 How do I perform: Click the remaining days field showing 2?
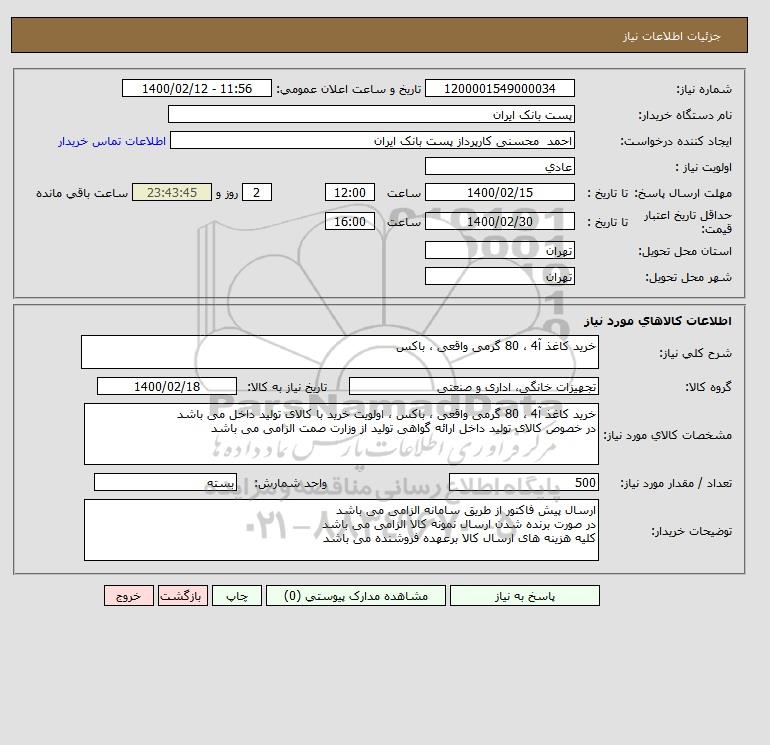click(x=256, y=193)
